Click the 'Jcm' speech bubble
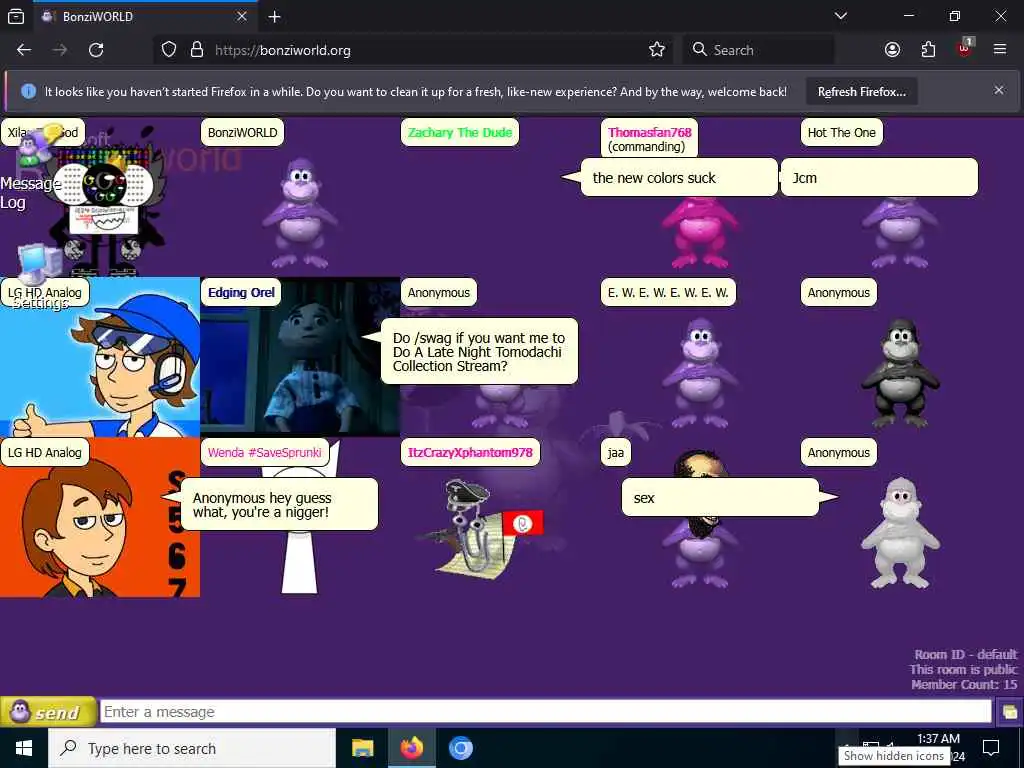 pos(879,178)
